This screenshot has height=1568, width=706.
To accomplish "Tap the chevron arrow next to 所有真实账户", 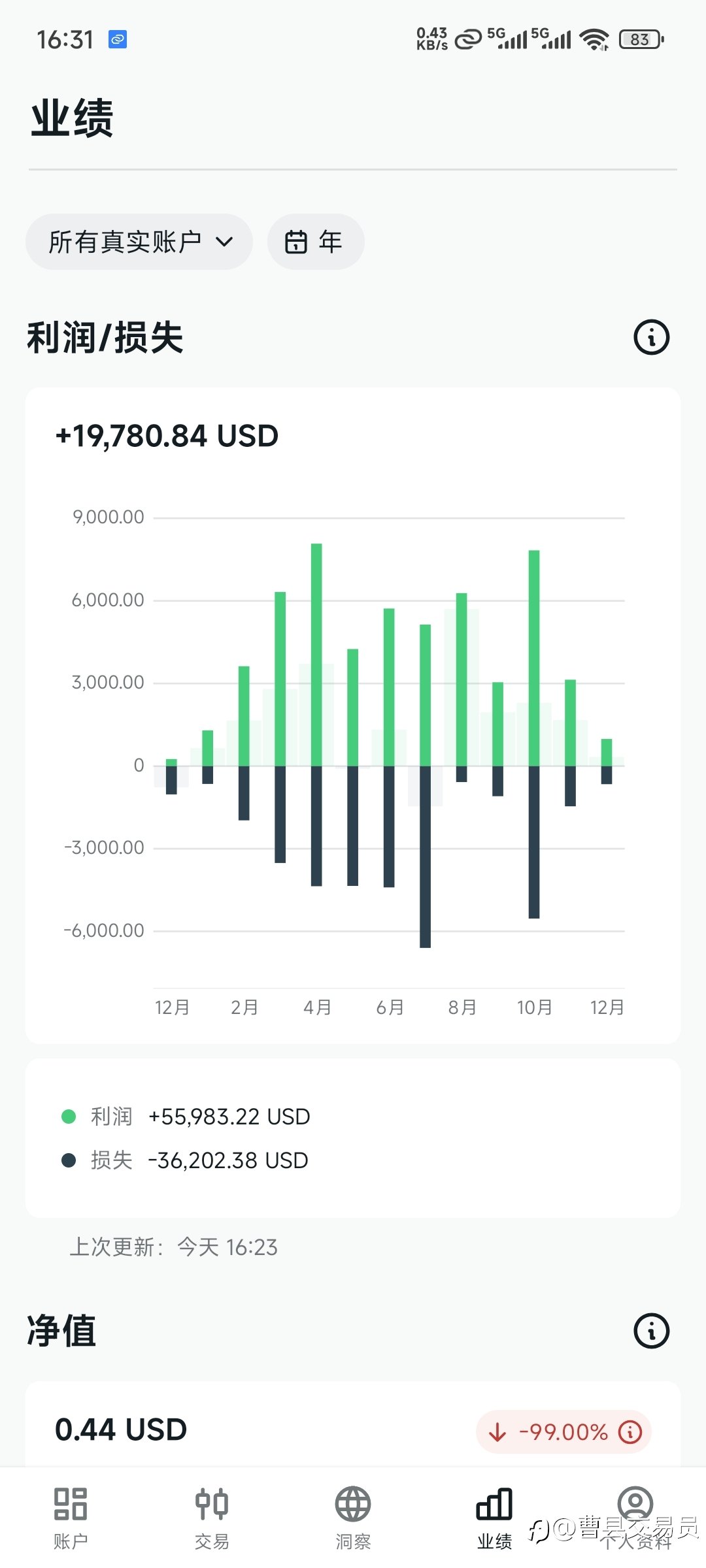I will point(224,242).
